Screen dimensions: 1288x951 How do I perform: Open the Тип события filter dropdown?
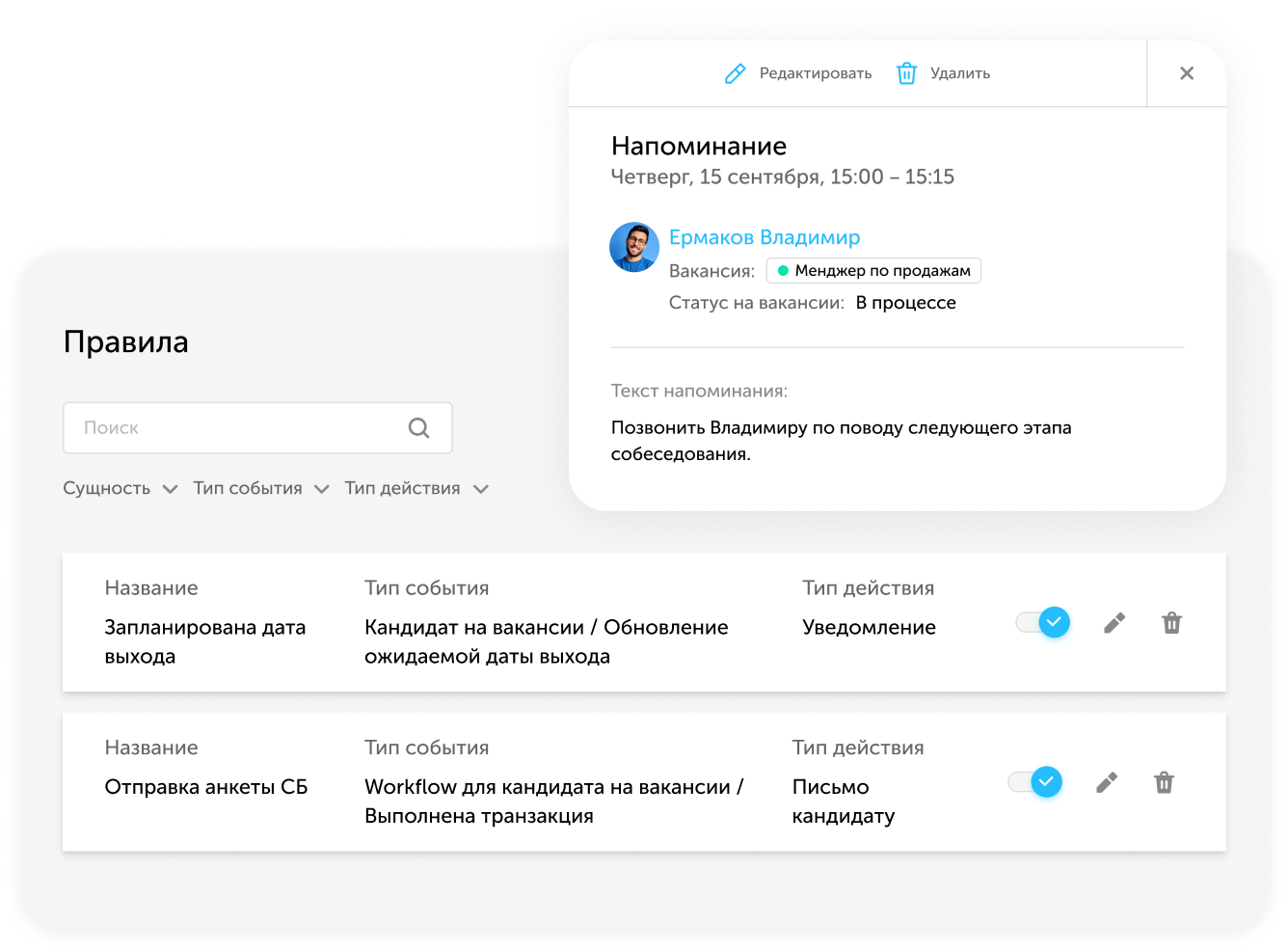(261, 489)
